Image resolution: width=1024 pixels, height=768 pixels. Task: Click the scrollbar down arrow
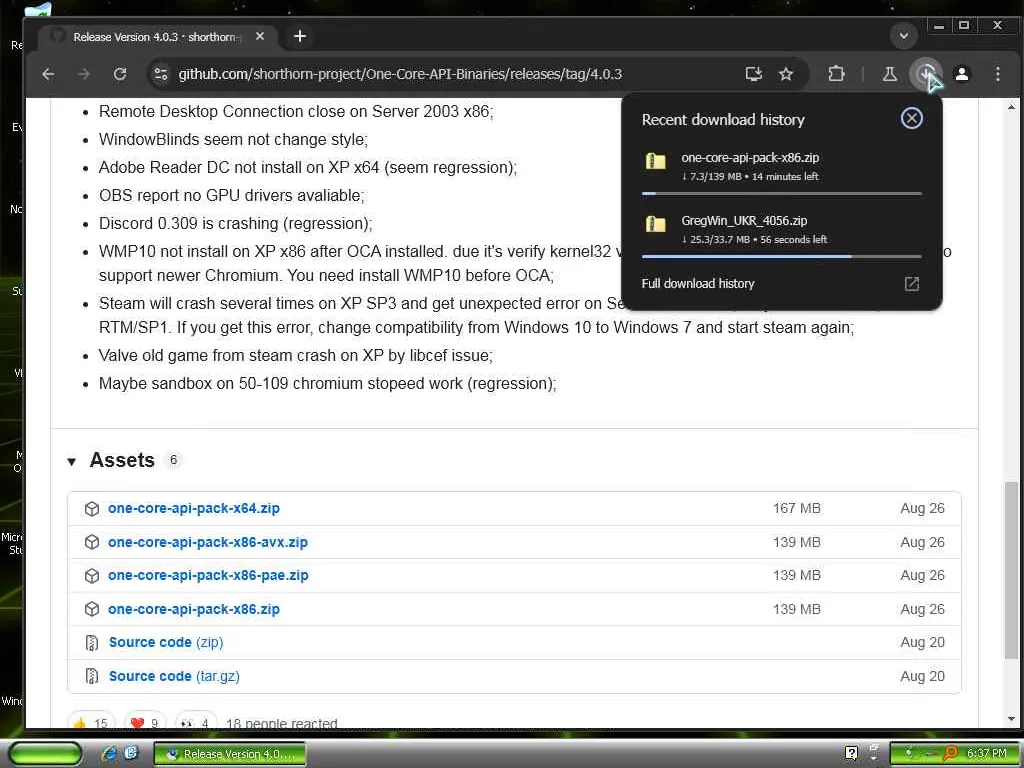tap(1011, 719)
